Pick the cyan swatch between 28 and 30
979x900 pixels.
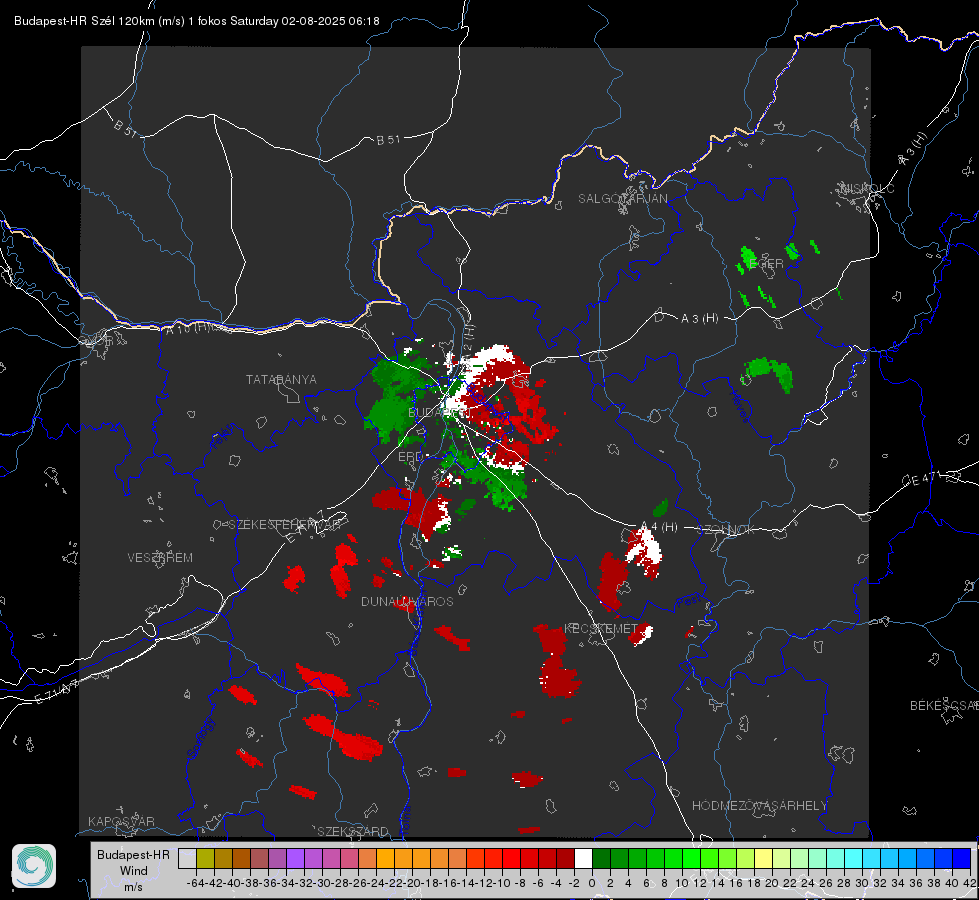coord(854,859)
